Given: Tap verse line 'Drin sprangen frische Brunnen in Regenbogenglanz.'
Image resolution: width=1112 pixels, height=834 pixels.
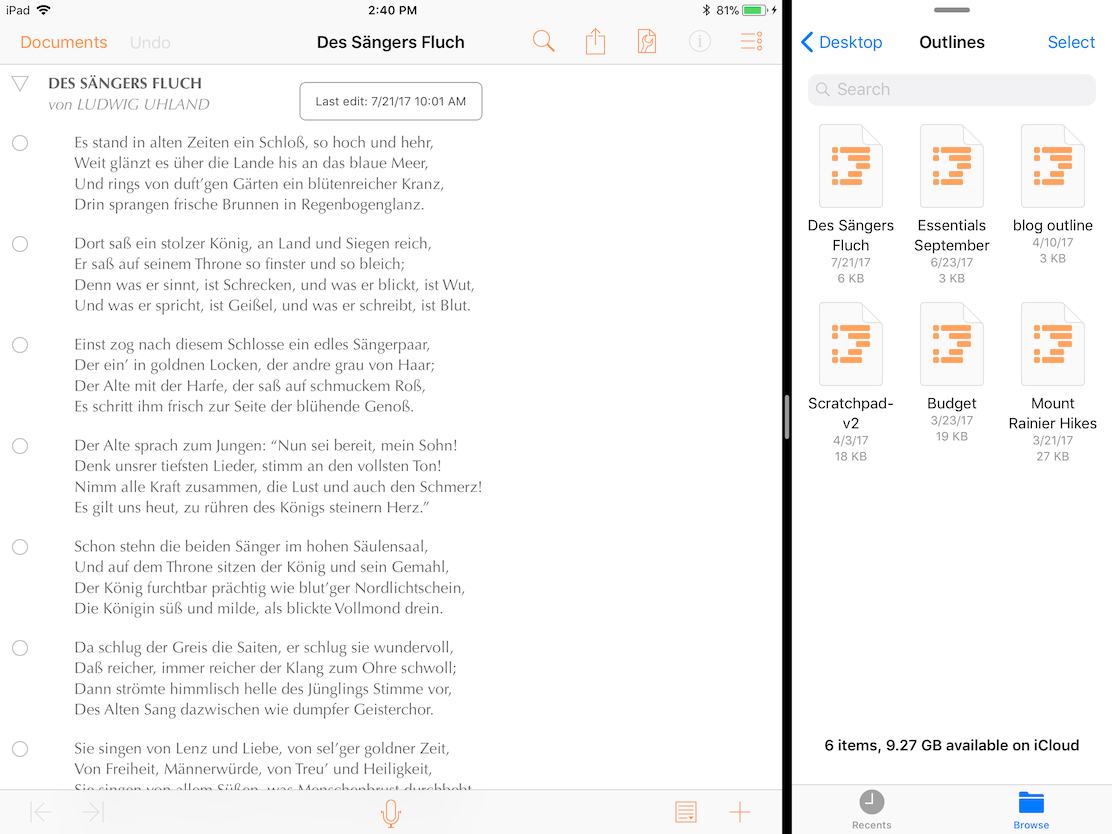Looking at the screenshot, I should [250, 205].
